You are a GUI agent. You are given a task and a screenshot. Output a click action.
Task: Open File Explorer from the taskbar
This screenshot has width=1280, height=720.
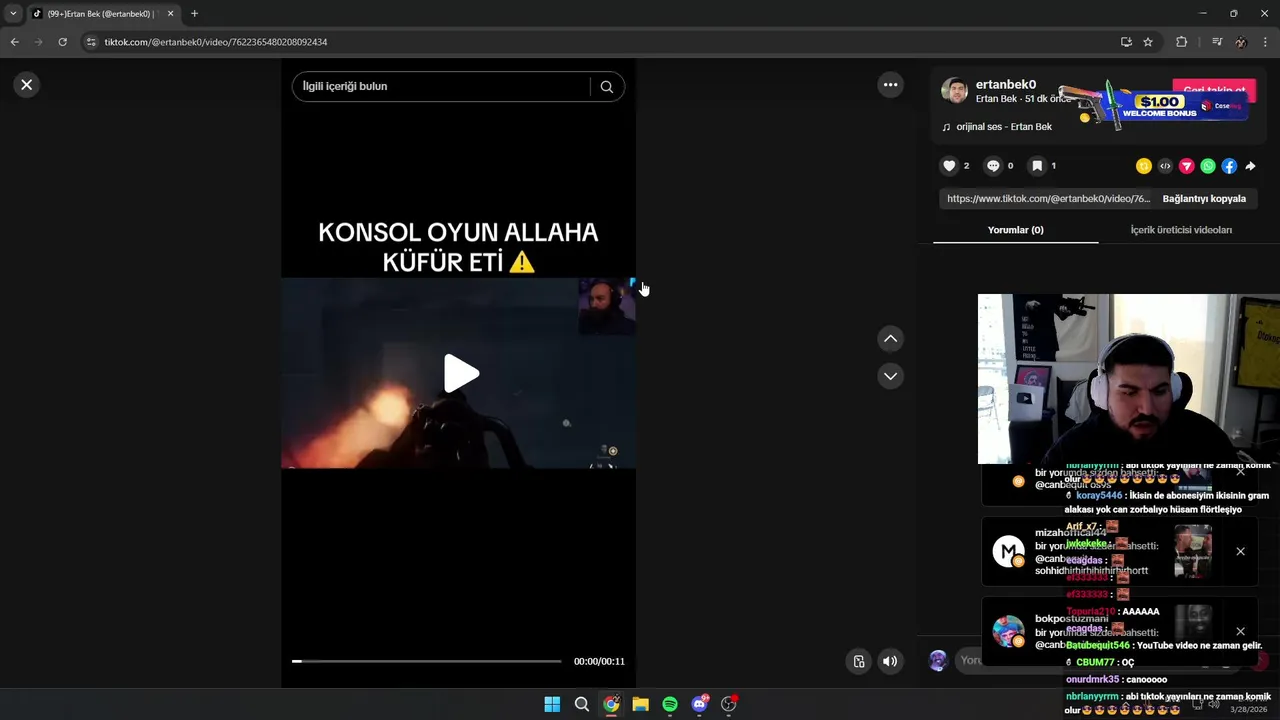(640, 704)
